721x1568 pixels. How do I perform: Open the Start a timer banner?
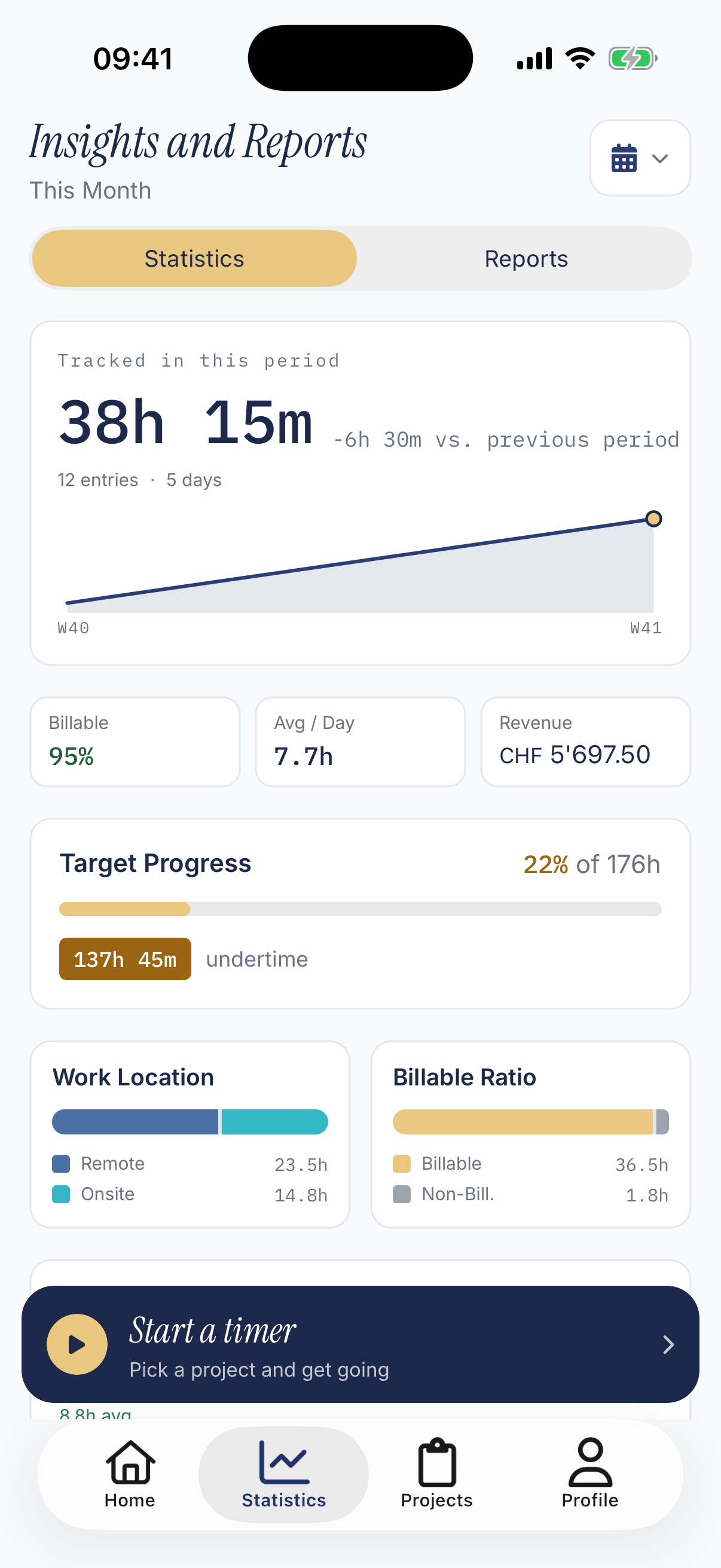click(360, 1344)
